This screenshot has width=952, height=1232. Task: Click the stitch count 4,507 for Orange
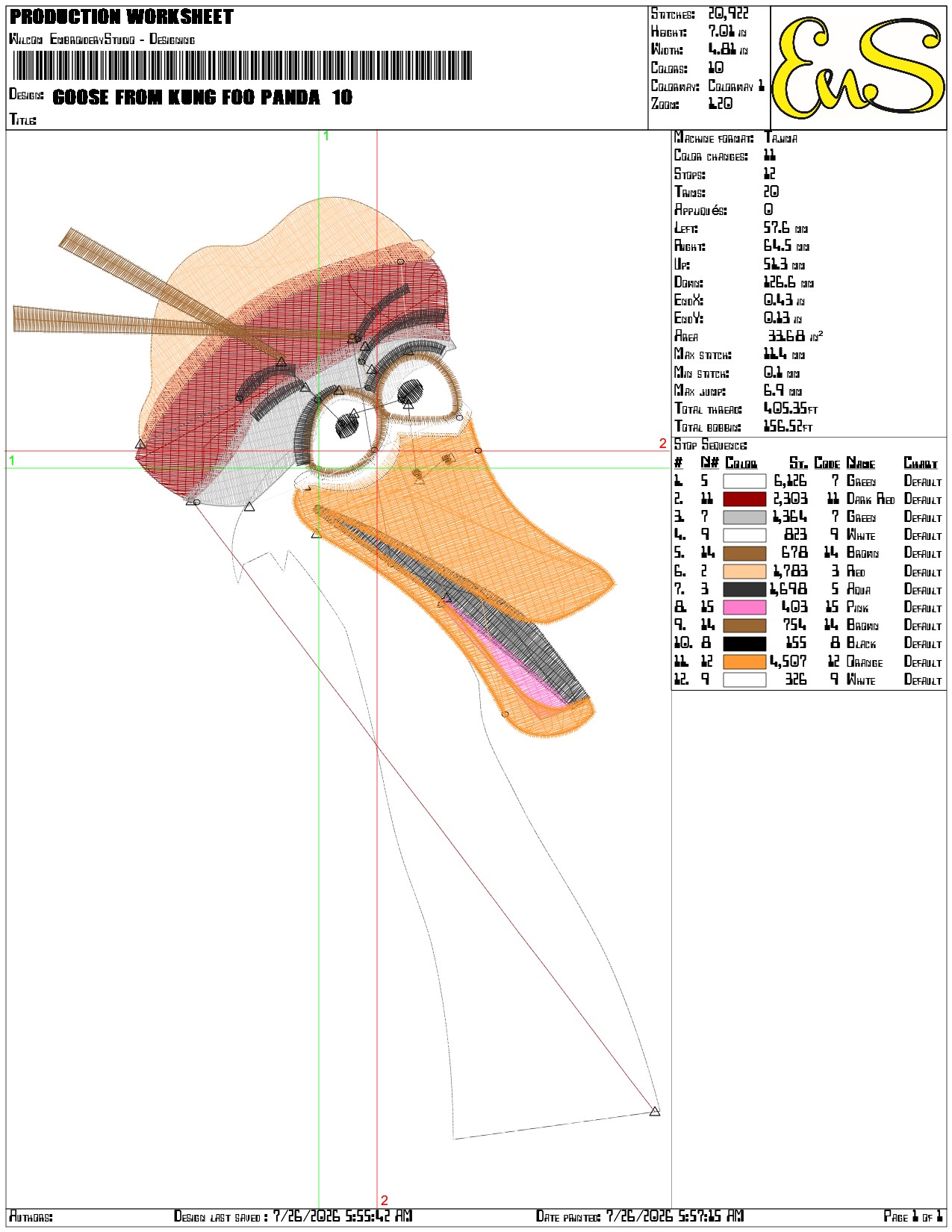tap(789, 662)
